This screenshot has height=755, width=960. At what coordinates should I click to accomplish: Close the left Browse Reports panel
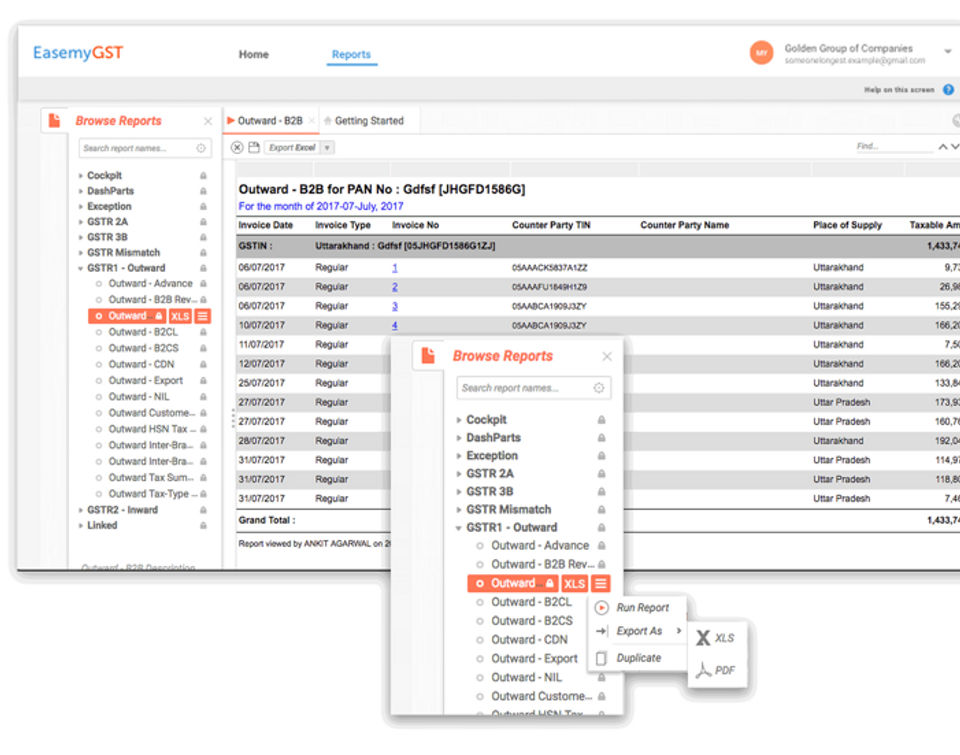pyautogui.click(x=208, y=121)
